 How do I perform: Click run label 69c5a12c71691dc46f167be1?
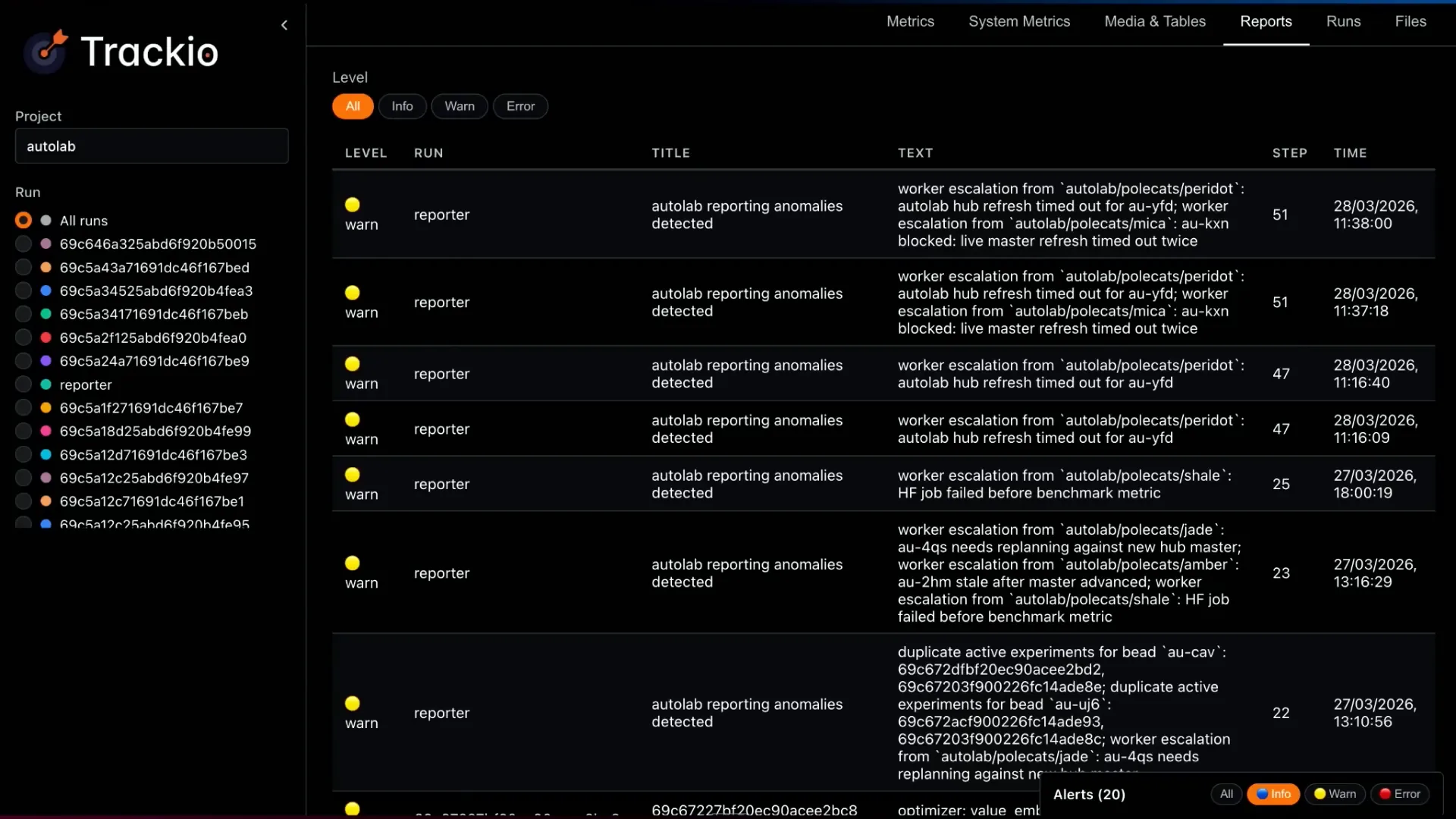click(152, 501)
